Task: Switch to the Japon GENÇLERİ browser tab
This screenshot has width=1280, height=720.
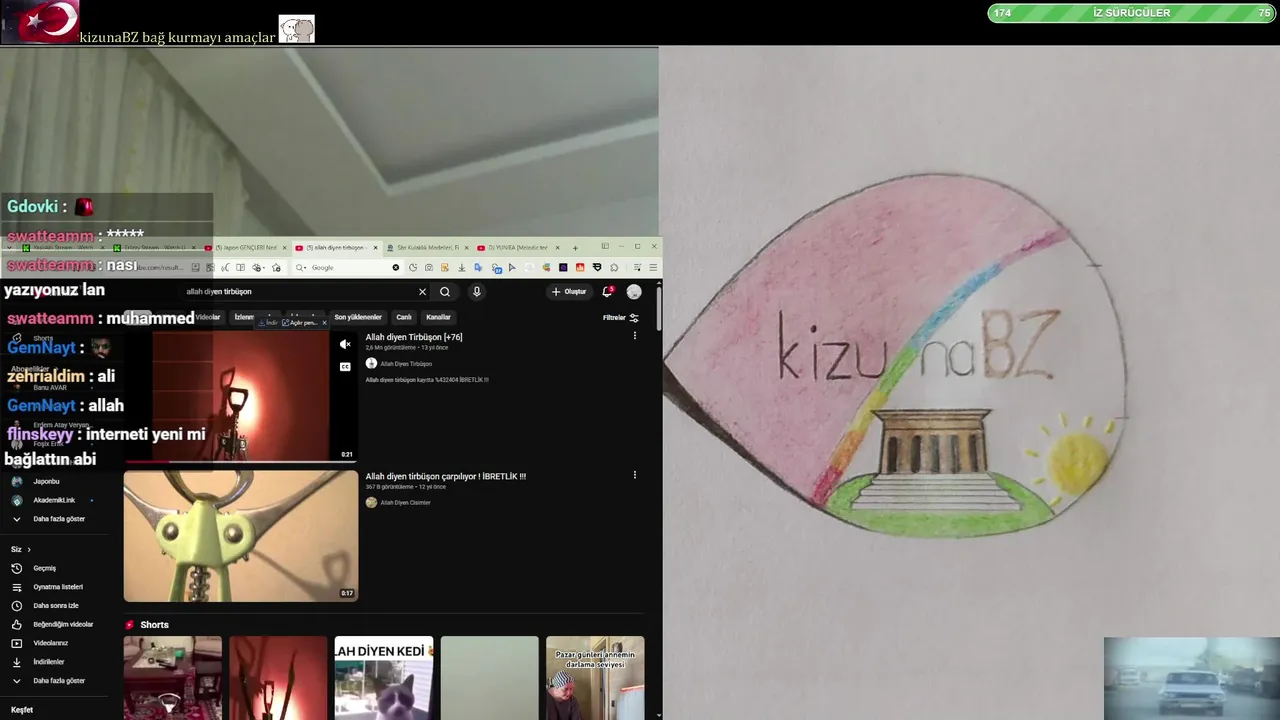Action: click(x=245, y=247)
